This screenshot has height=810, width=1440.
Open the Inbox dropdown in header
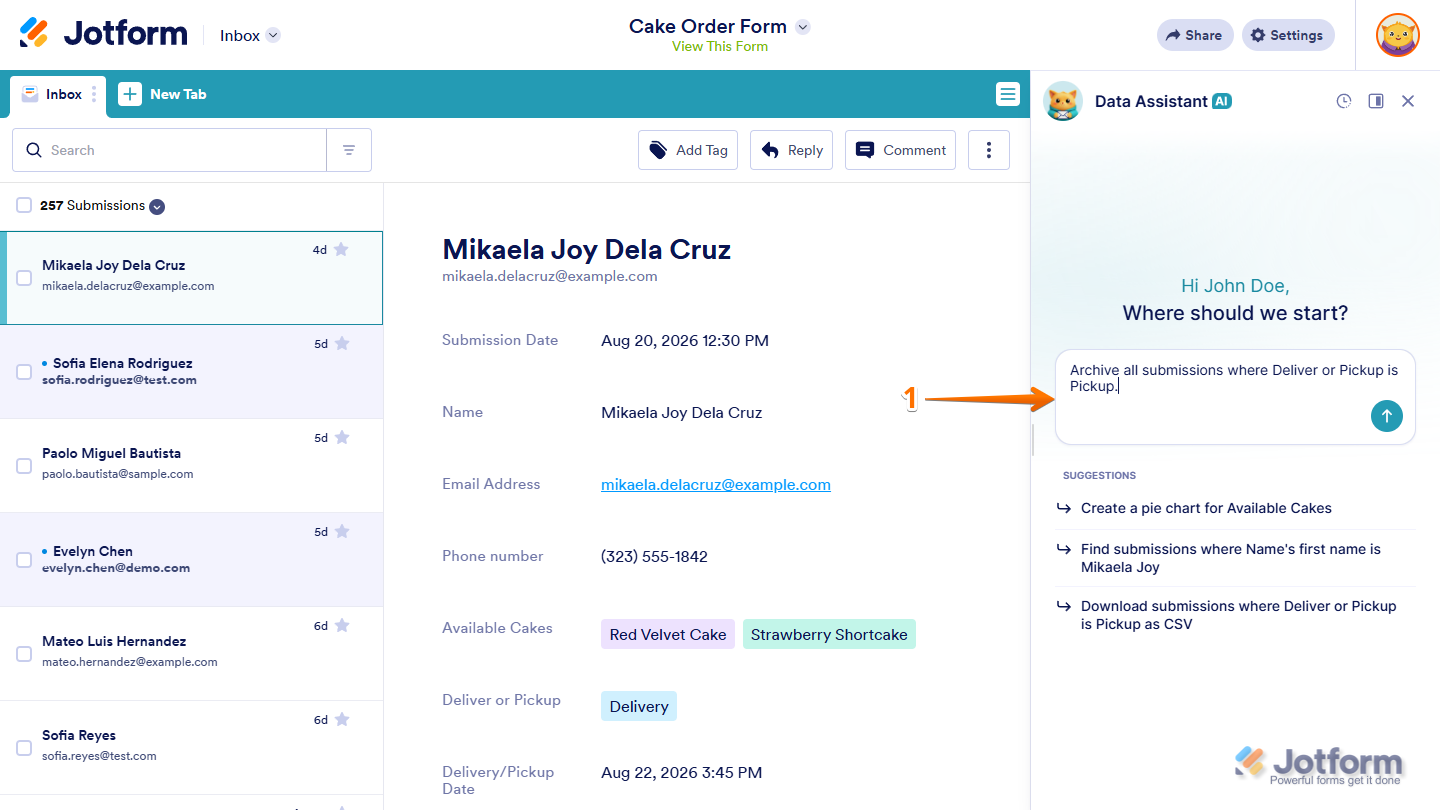pos(250,35)
